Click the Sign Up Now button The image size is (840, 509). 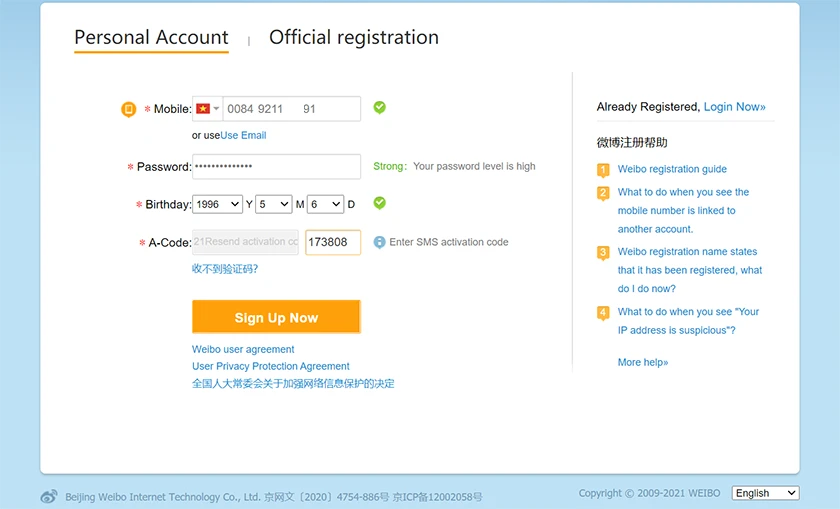pos(276,317)
